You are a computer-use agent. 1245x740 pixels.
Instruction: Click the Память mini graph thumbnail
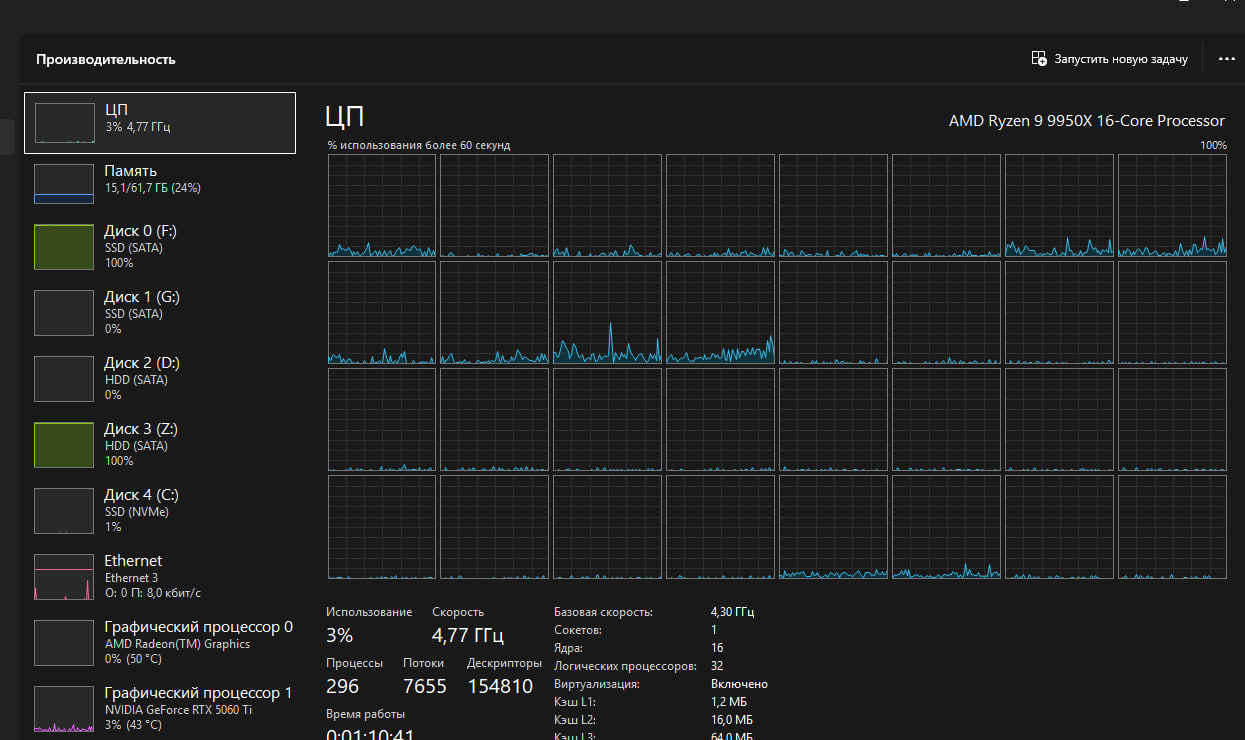(x=64, y=184)
